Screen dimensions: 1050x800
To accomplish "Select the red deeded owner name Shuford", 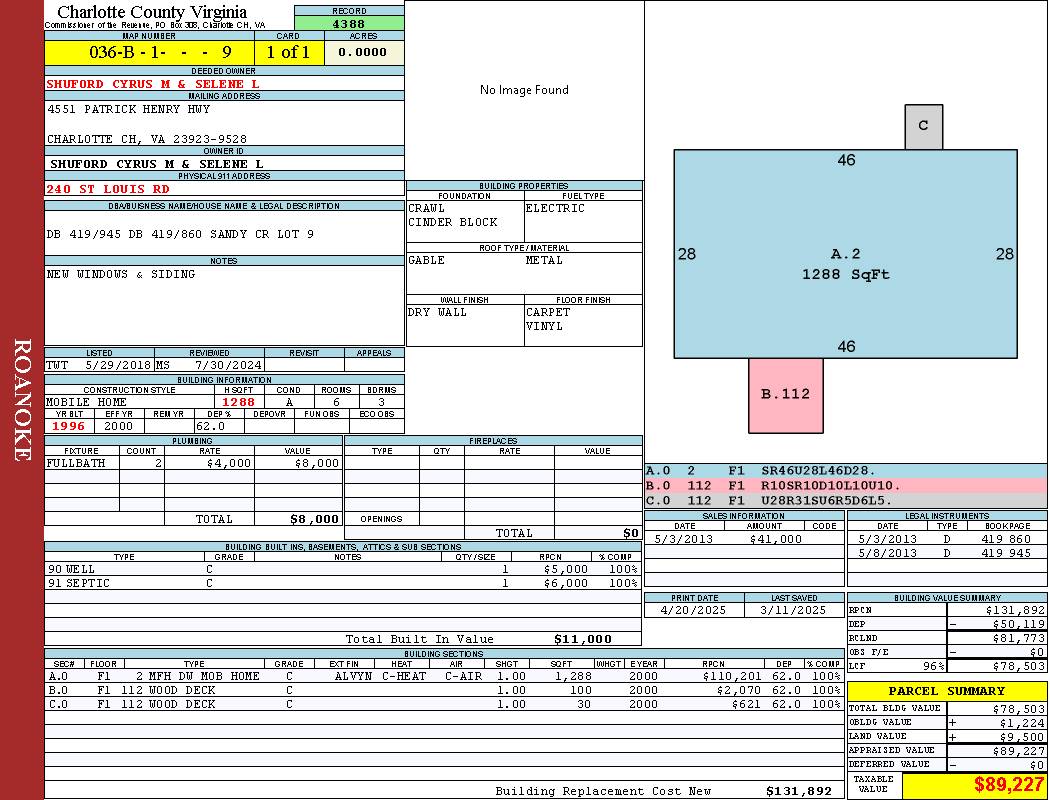I will 153,84.
